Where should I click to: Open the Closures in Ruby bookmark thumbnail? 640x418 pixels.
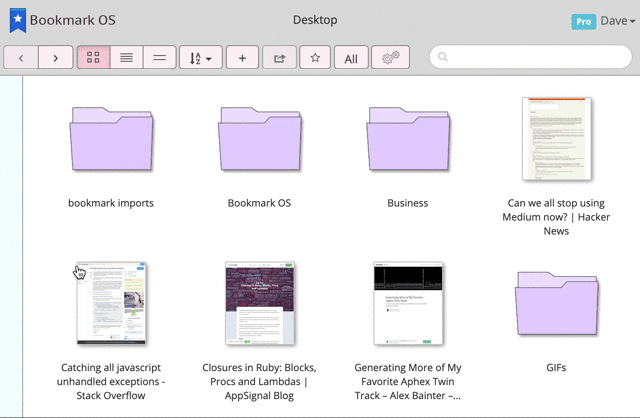pos(260,303)
